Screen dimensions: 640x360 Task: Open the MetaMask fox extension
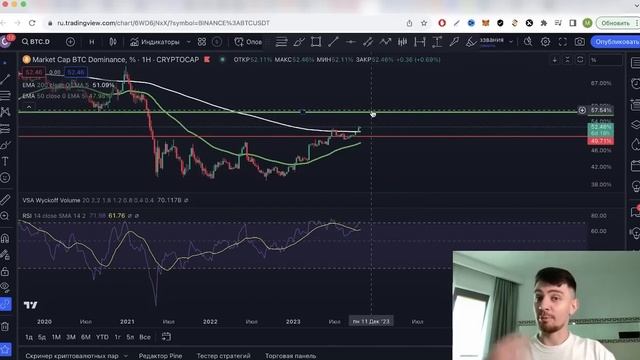[x=486, y=23]
